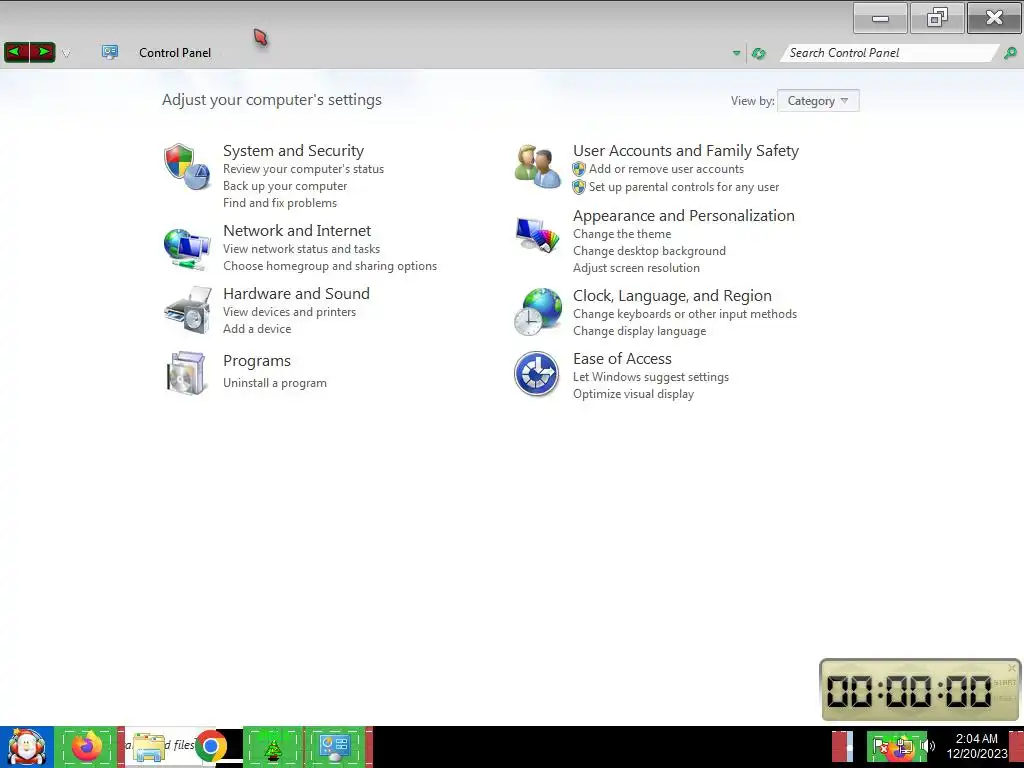Click the Ease of Access blue icon

(x=536, y=374)
